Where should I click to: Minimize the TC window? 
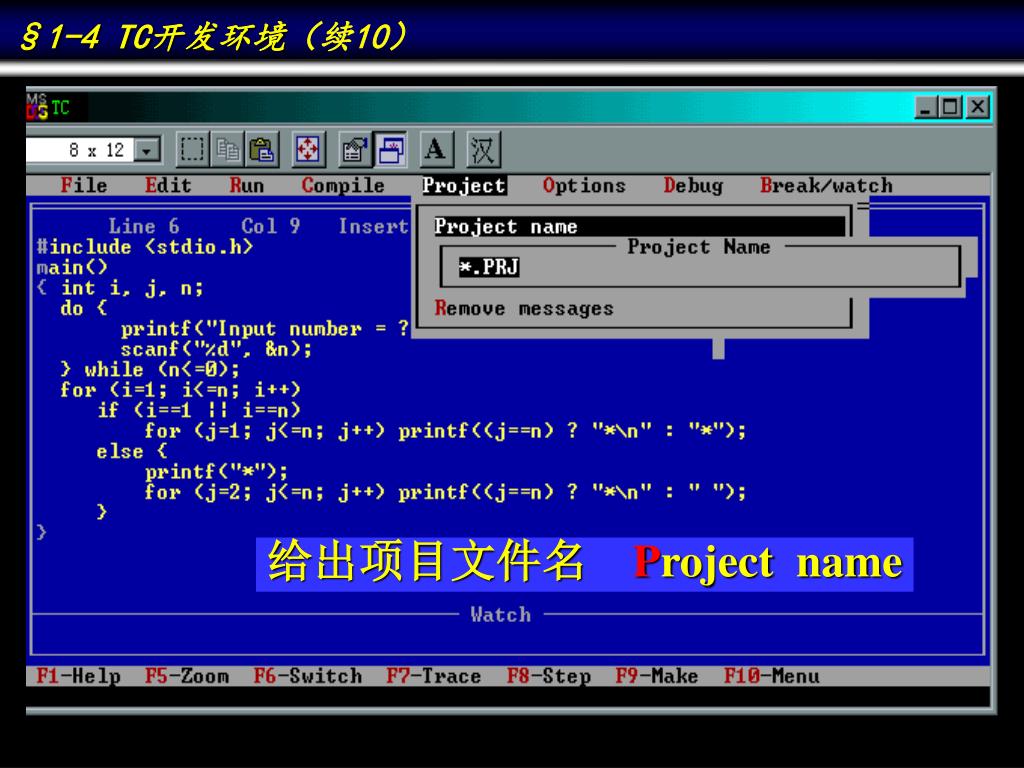925,106
